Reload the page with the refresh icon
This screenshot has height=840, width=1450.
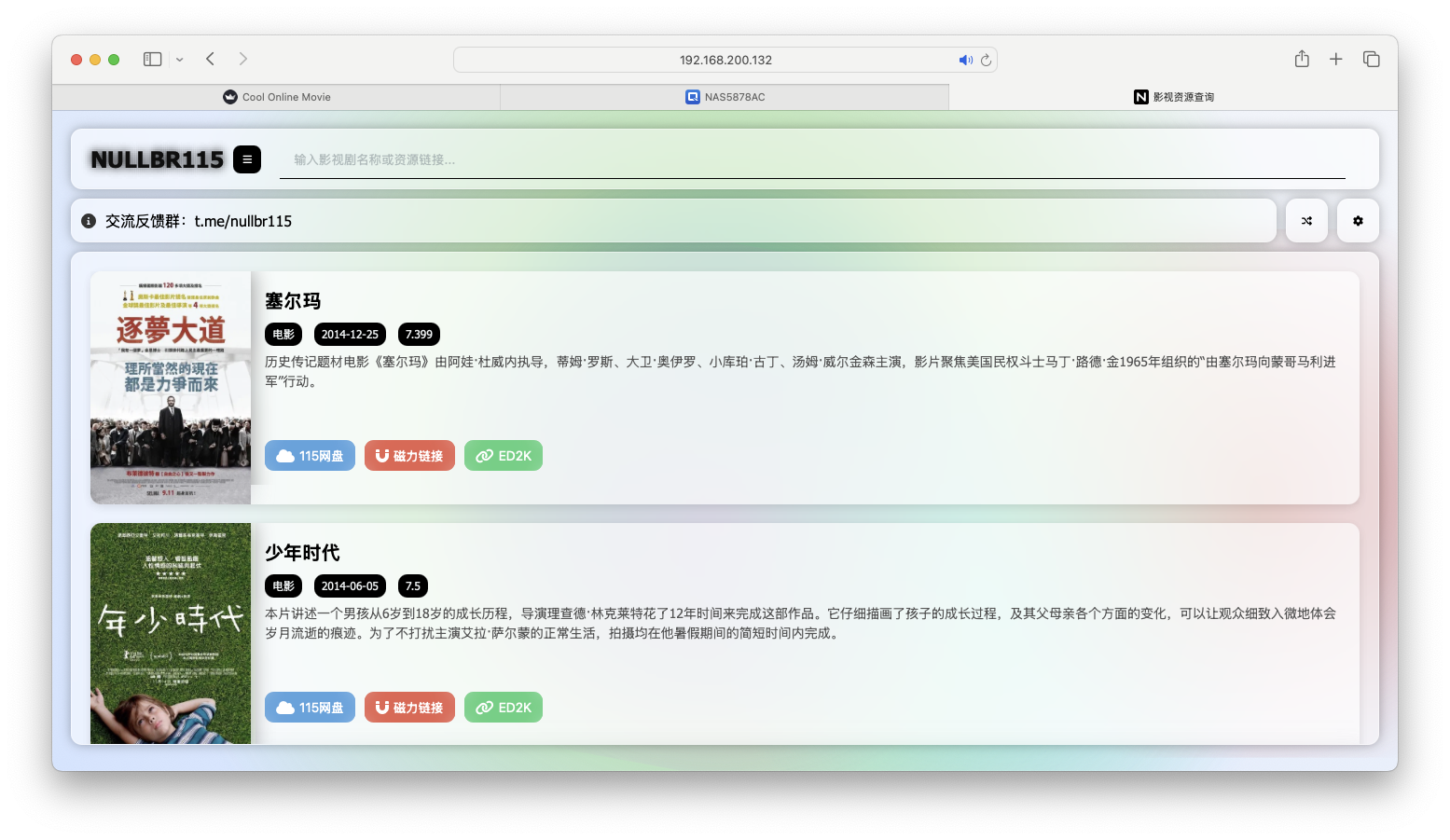pyautogui.click(x=986, y=59)
